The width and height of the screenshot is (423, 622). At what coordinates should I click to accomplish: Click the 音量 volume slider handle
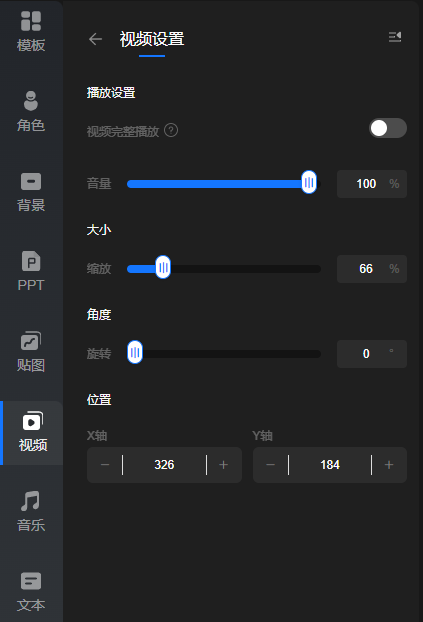coord(309,182)
